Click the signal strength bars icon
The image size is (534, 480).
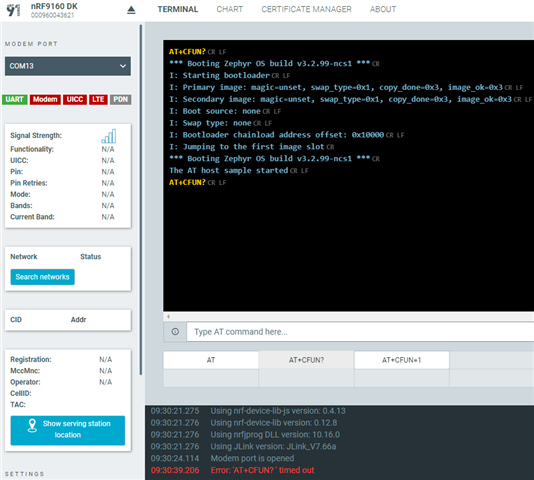(109, 136)
